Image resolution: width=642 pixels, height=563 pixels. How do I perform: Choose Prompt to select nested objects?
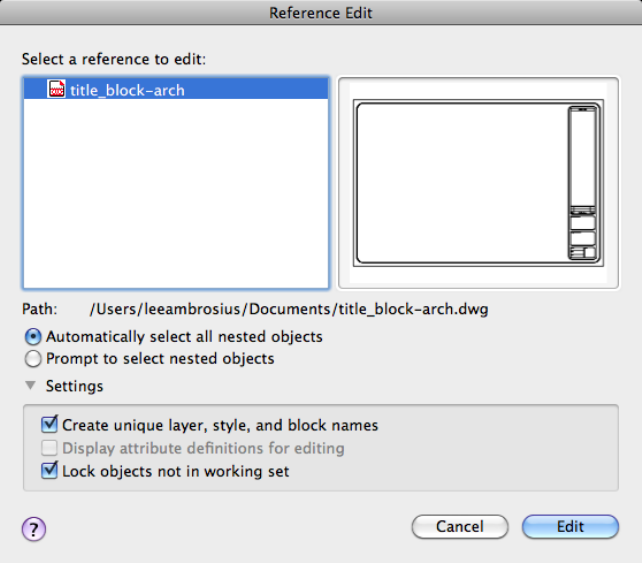coord(34,359)
